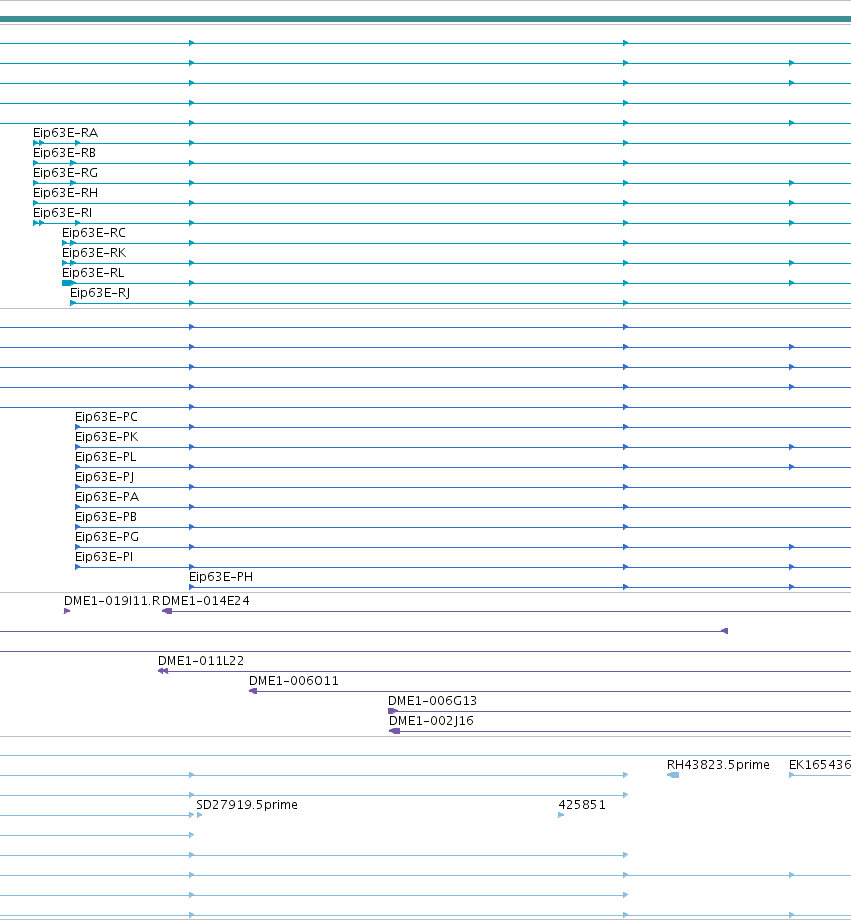Select the Eip63E-PL protein label
Screen dimensions: 851x920
point(106,457)
